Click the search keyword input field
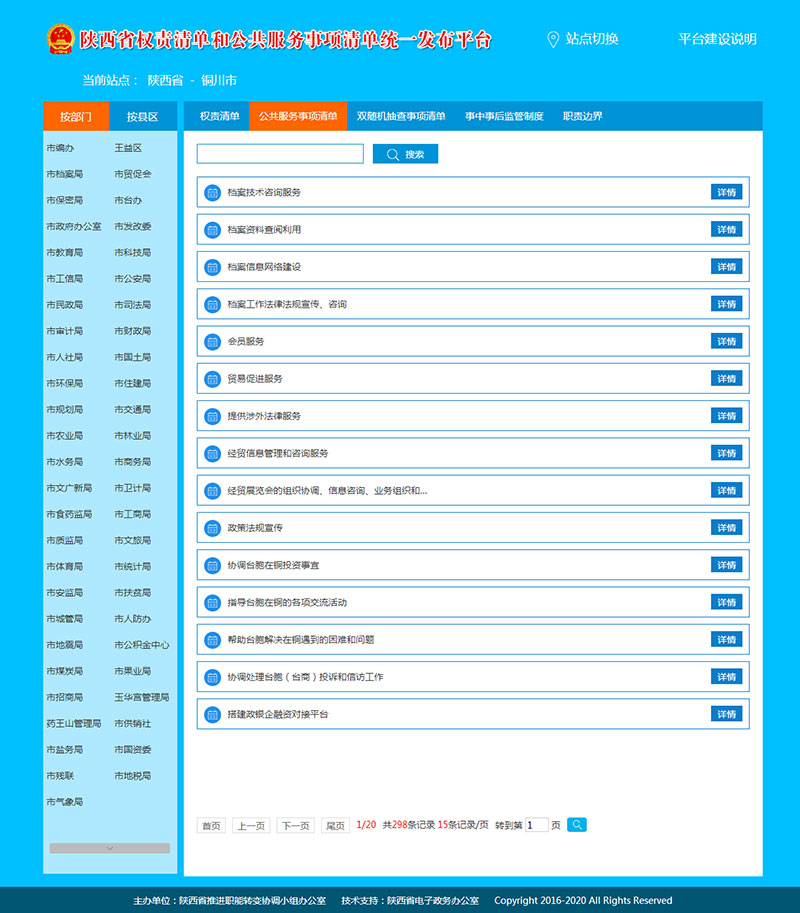The width and height of the screenshot is (800, 913). pos(280,154)
